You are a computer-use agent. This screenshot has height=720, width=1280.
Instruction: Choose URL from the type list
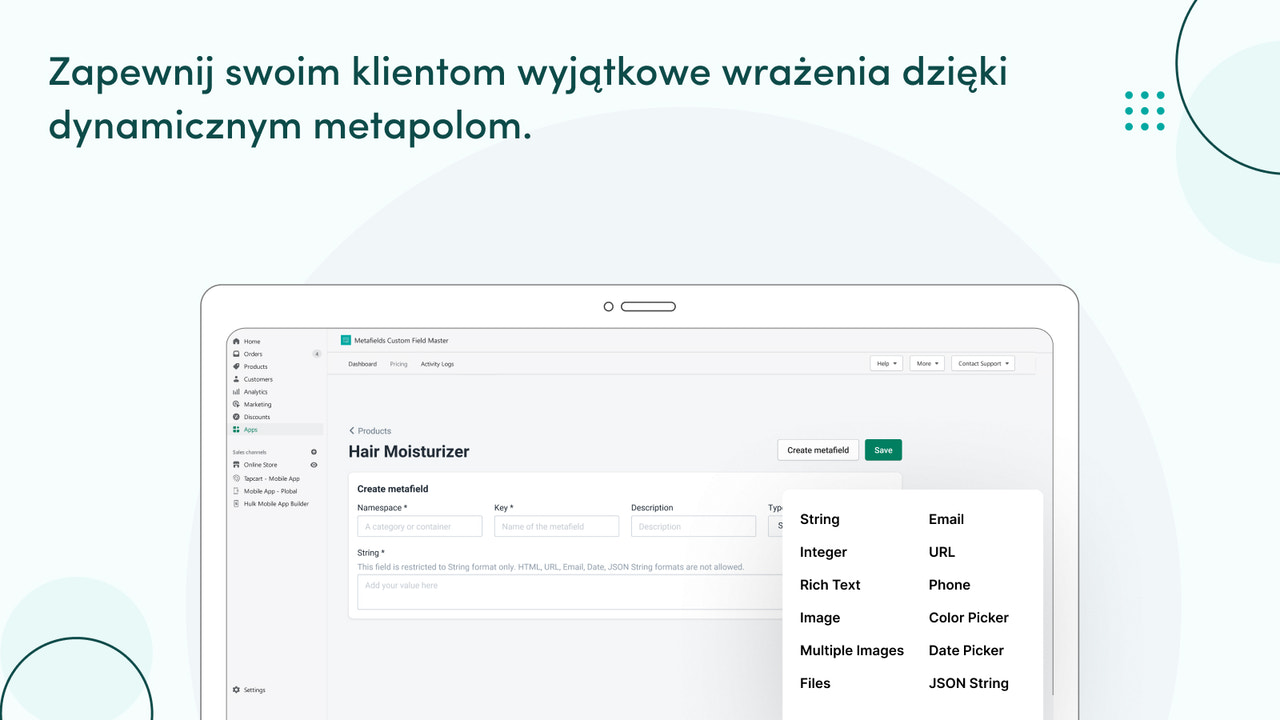coord(942,552)
